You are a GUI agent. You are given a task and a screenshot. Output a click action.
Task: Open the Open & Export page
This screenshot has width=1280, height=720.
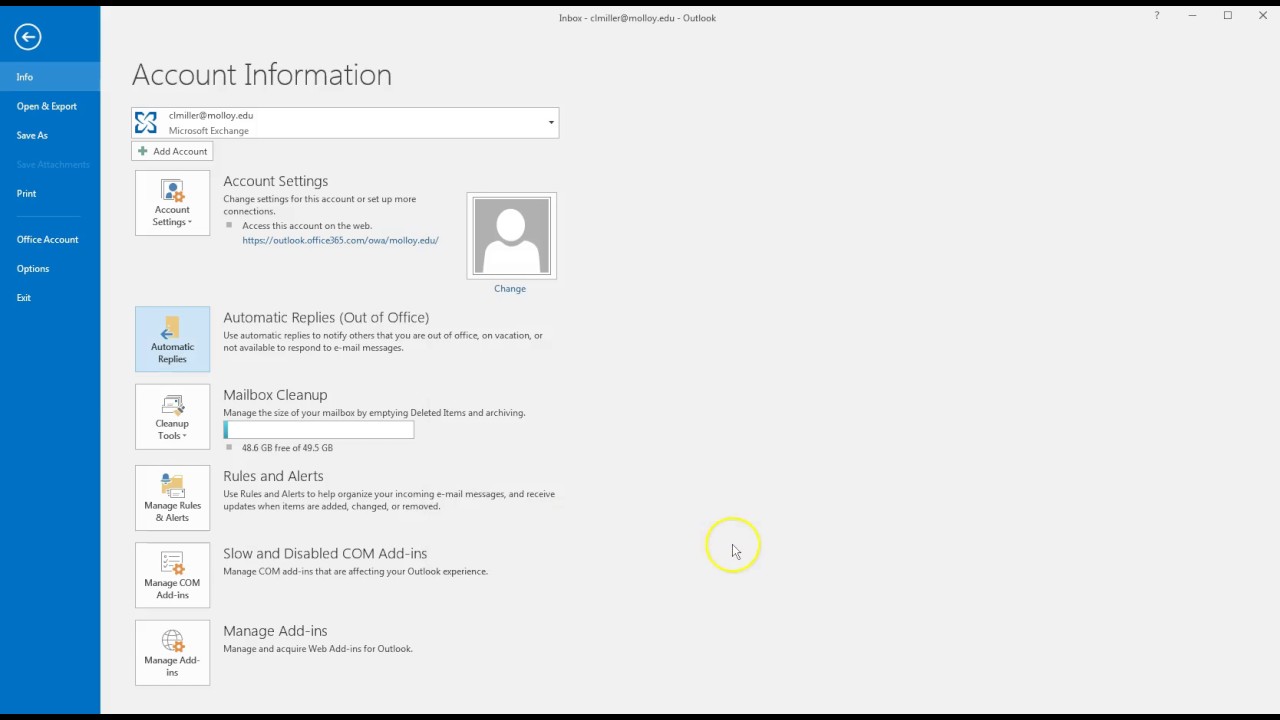pyautogui.click(x=50, y=106)
